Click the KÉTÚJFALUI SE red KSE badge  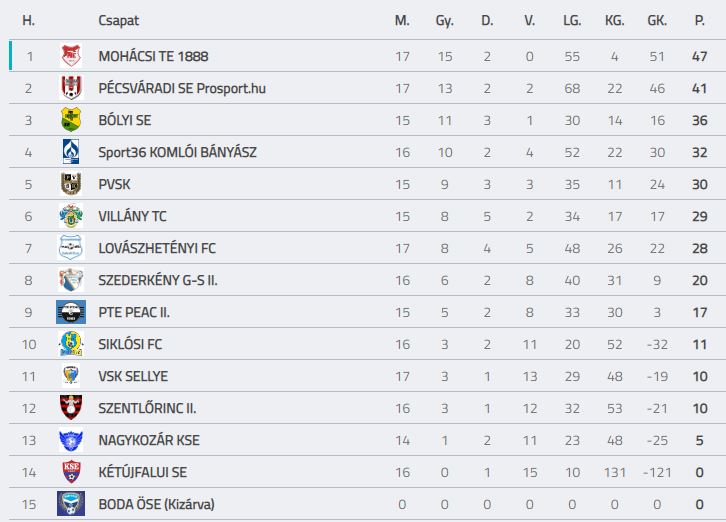[71, 472]
